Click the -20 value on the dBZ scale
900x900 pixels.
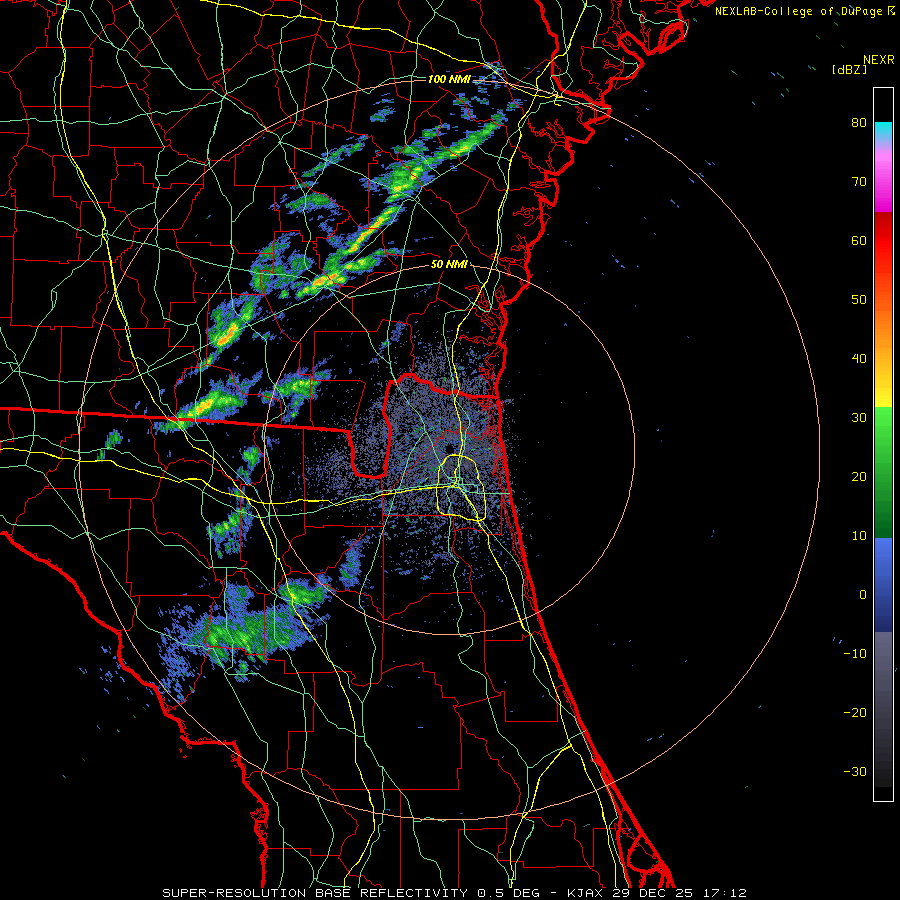(x=855, y=712)
